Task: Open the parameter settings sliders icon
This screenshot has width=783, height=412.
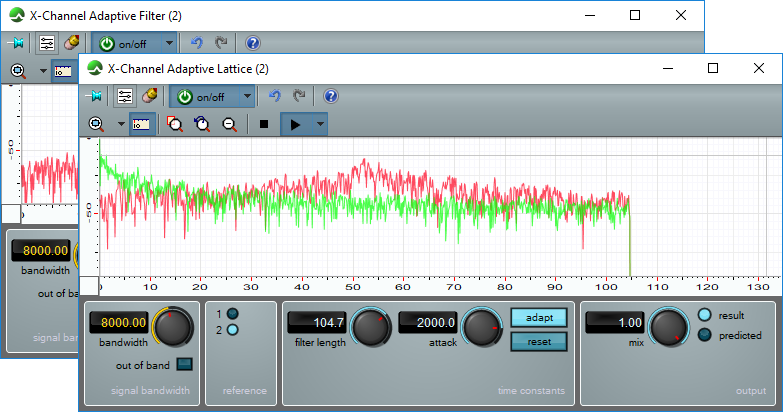Action: pyautogui.click(x=124, y=97)
